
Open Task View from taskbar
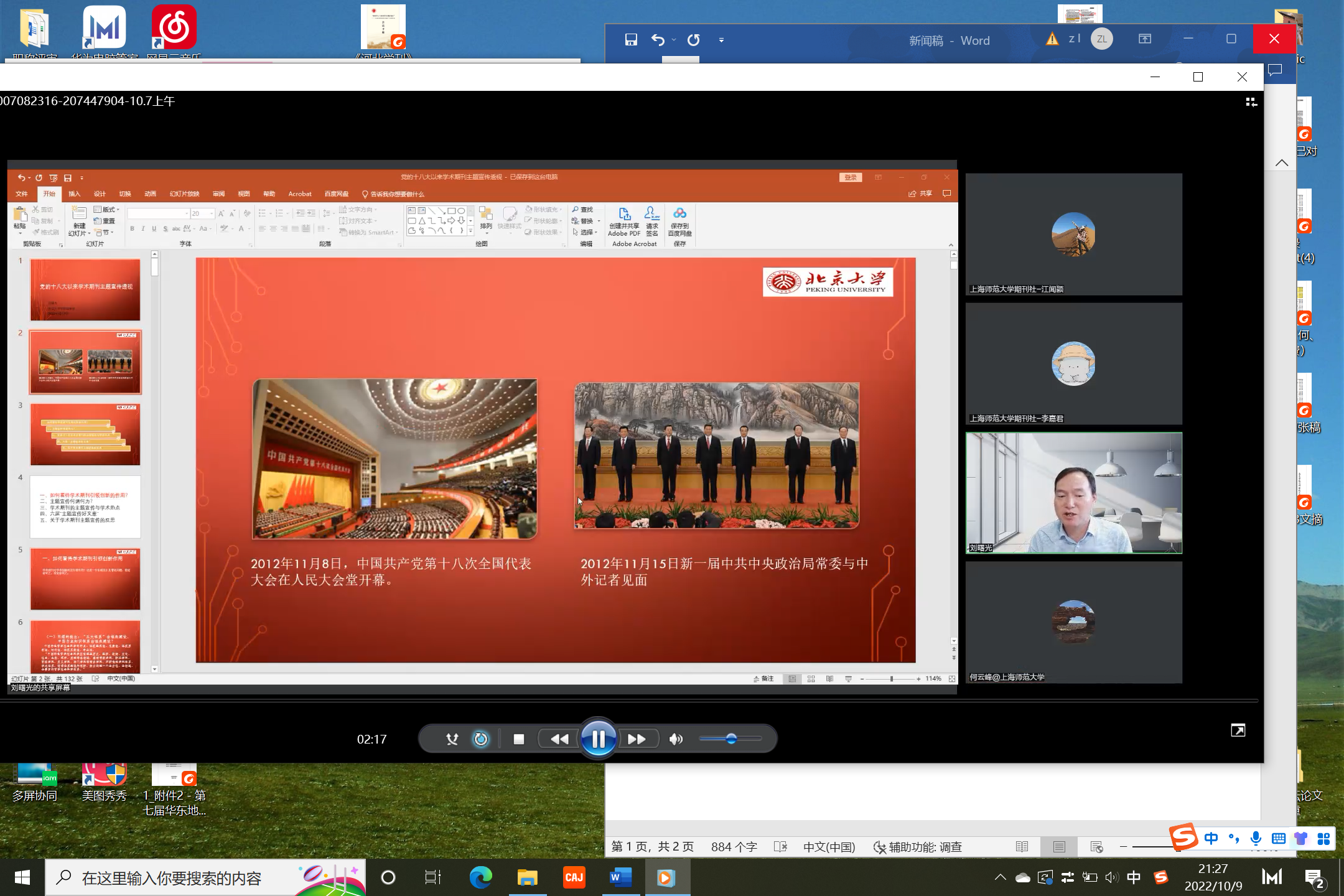(x=432, y=877)
